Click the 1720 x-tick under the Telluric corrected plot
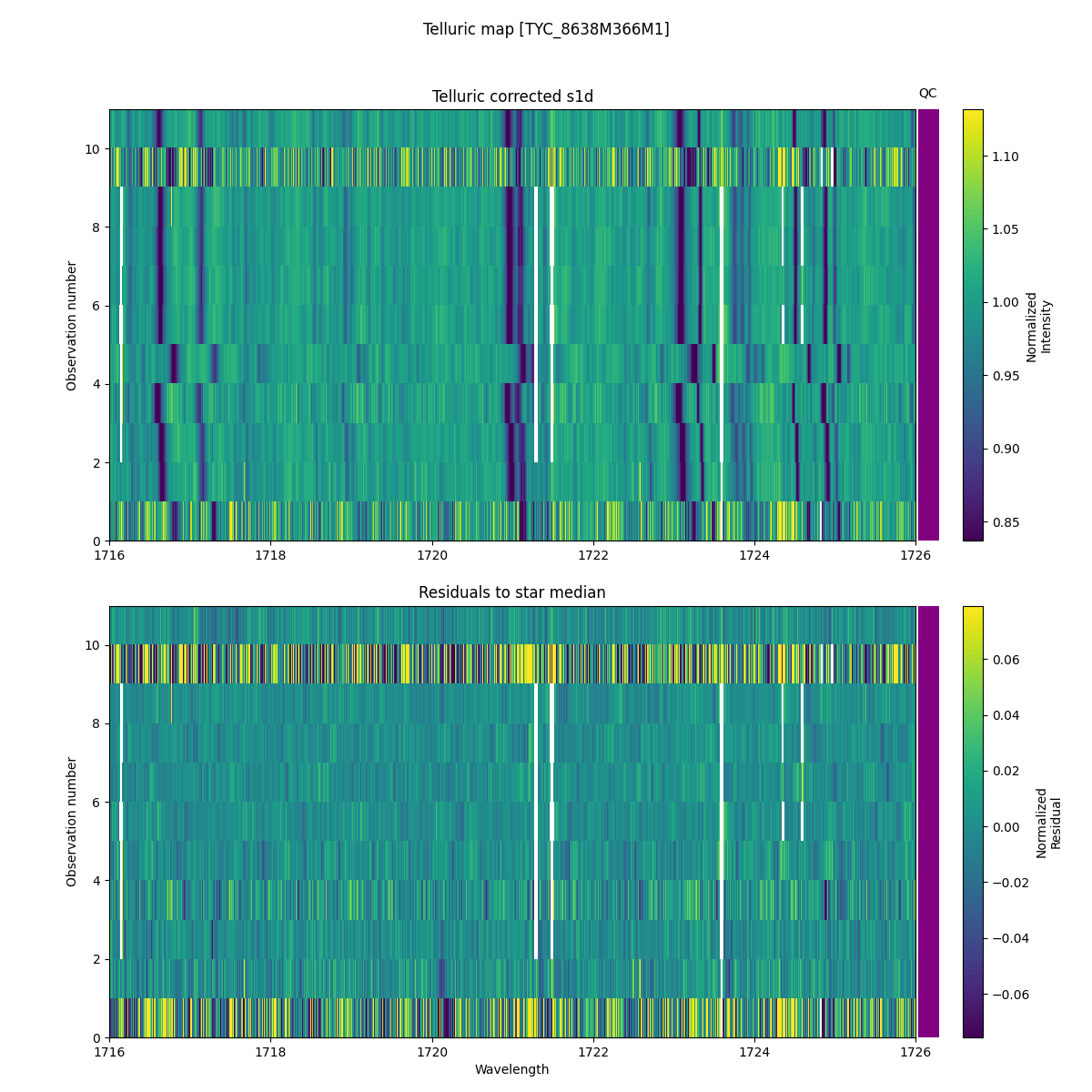The height and width of the screenshot is (1092, 1092). click(431, 554)
